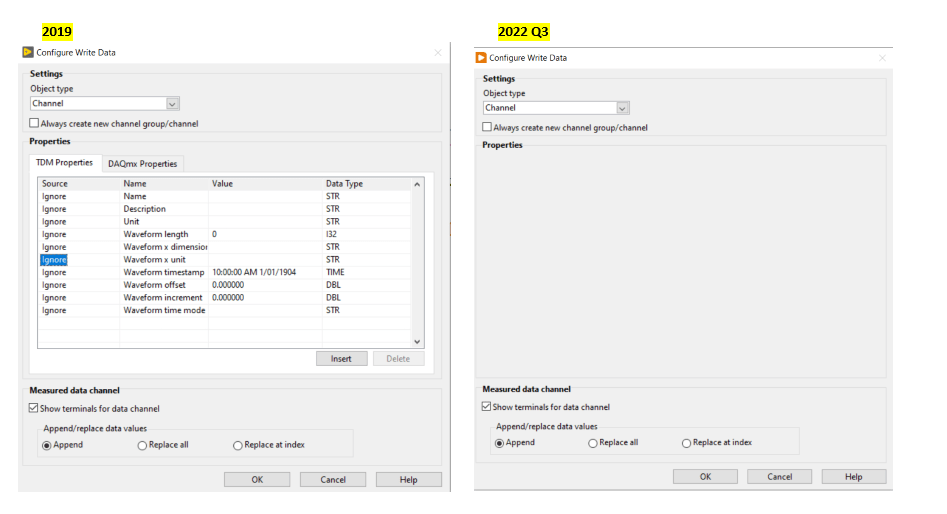This screenshot has height=514, width=947.
Task: Click the Name column header
Action: tap(164, 184)
